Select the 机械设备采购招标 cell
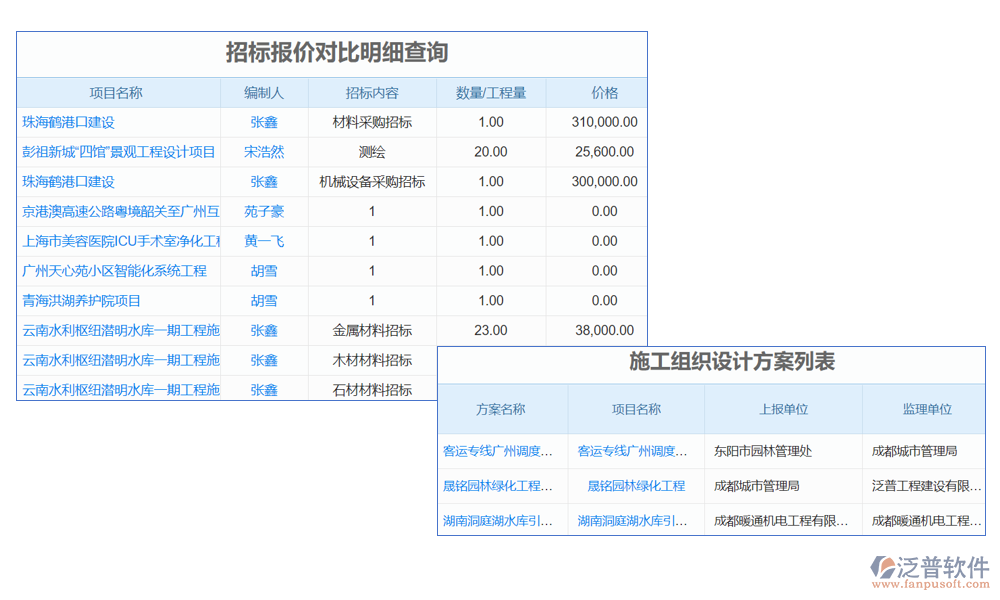The width and height of the screenshot is (1000, 600). pyautogui.click(x=372, y=182)
